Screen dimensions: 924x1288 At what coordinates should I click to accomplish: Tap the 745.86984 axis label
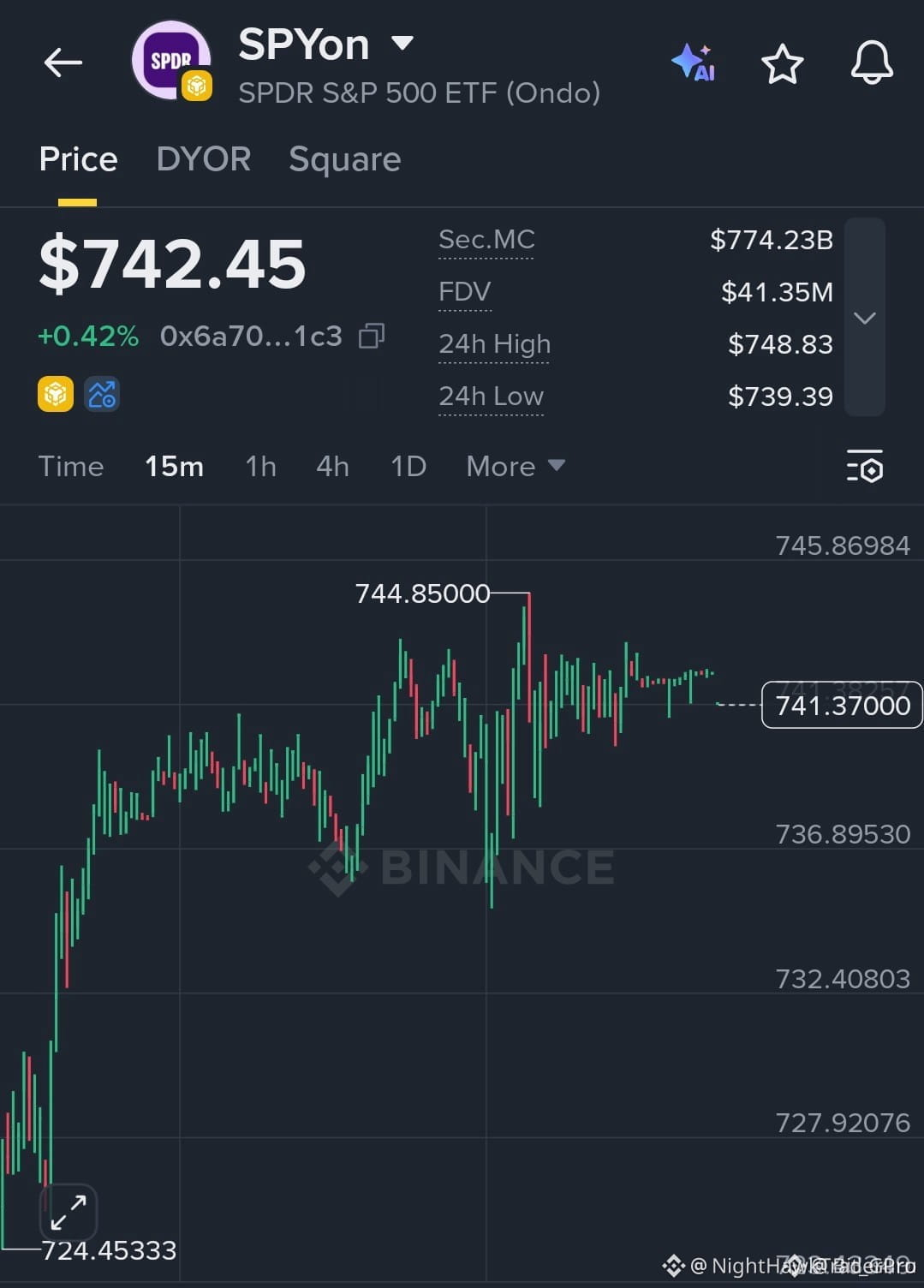(843, 546)
